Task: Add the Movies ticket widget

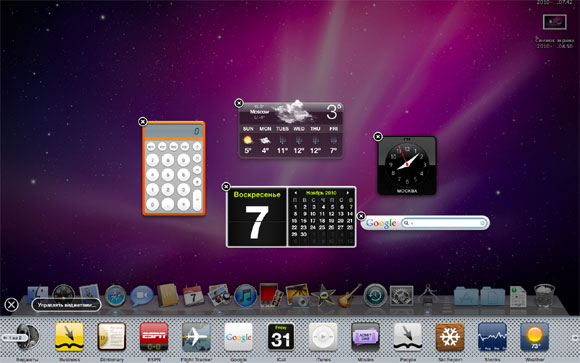Action: pyautogui.click(x=365, y=337)
